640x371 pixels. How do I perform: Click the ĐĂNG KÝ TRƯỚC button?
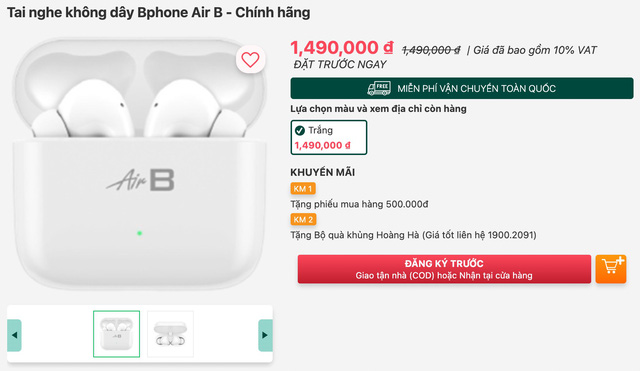pyautogui.click(x=444, y=269)
